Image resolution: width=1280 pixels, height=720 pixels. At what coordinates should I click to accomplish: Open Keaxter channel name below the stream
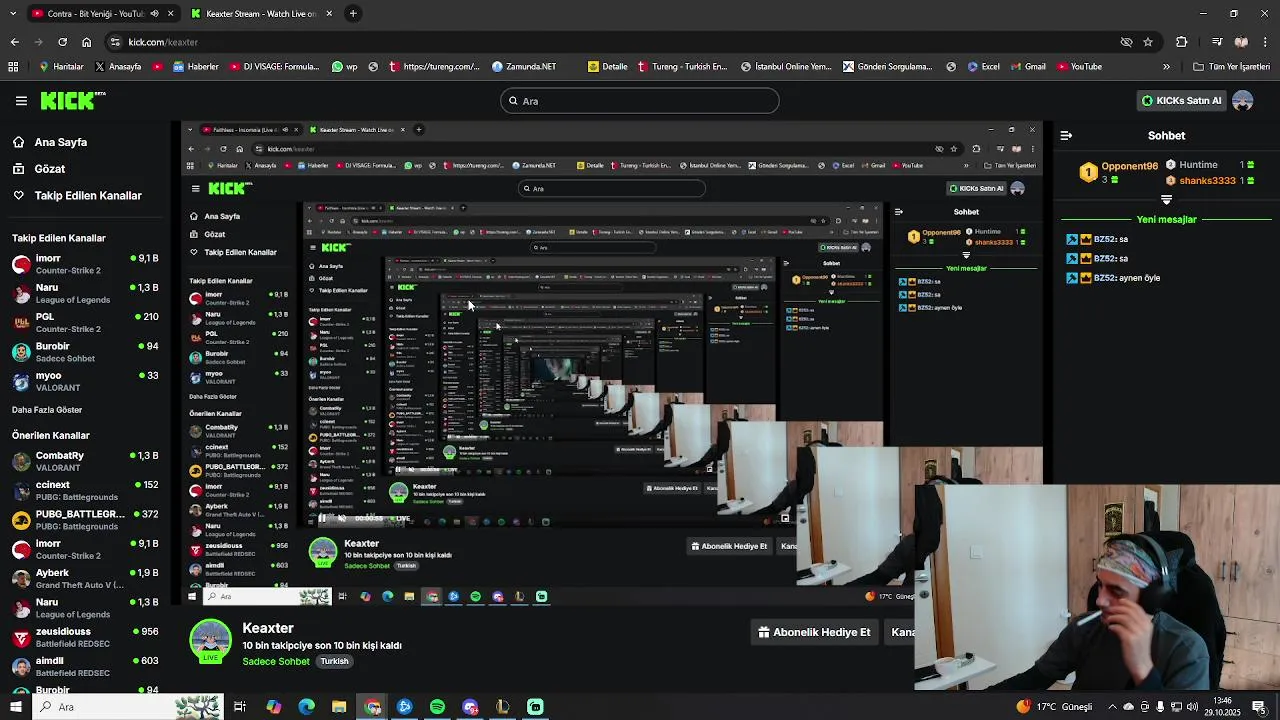click(x=268, y=628)
